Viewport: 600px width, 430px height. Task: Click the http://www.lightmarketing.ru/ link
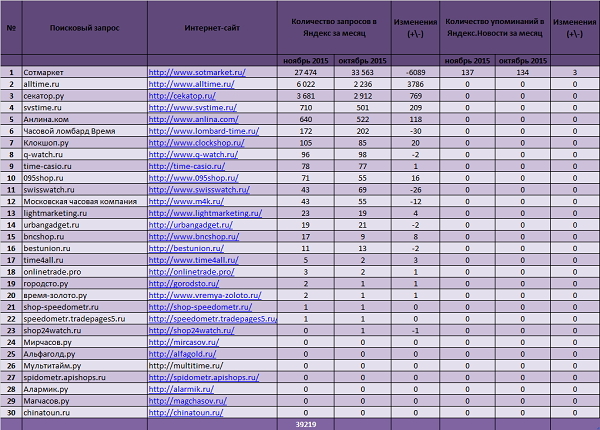(x=205, y=213)
